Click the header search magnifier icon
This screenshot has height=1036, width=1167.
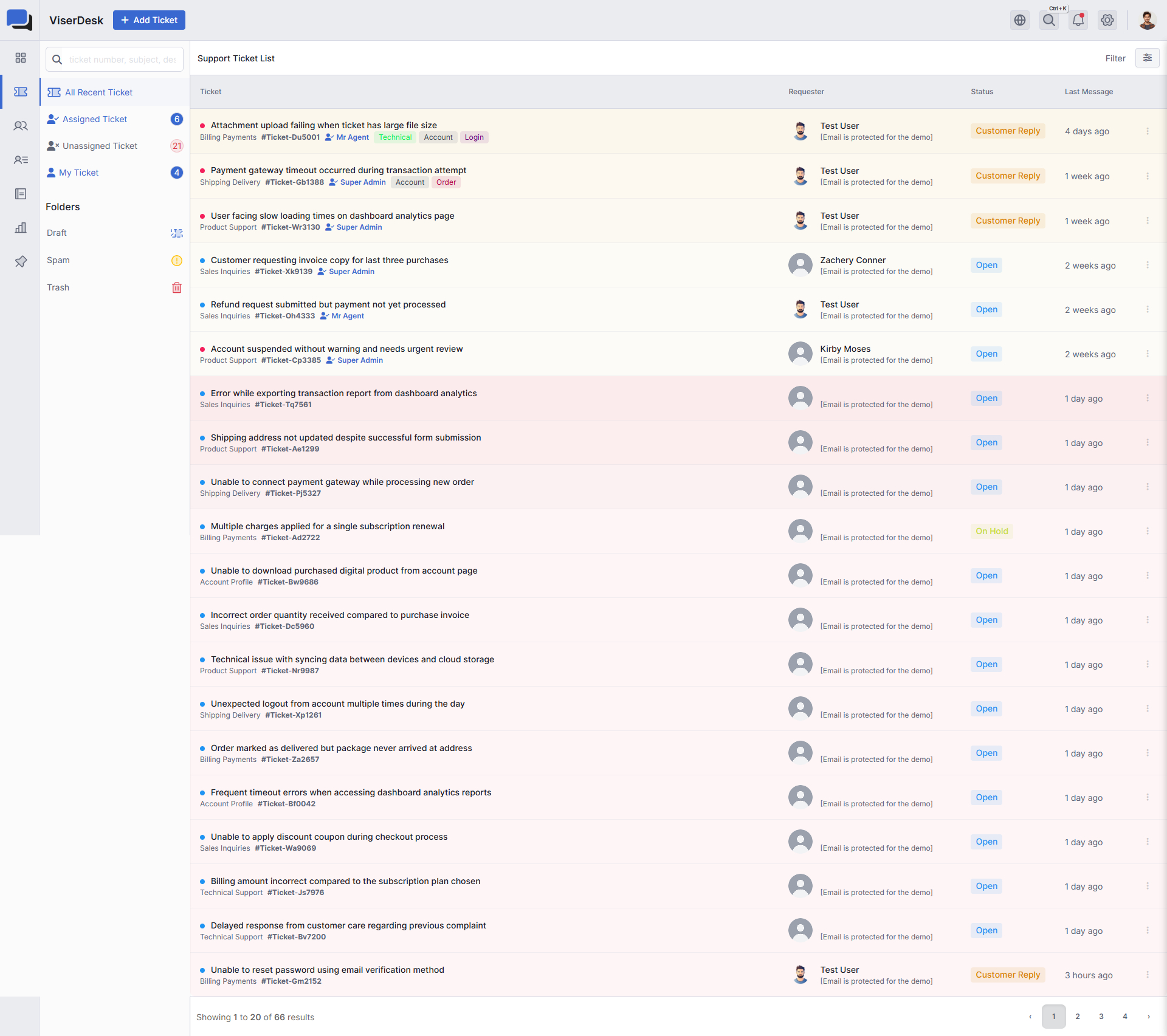coord(1049,20)
